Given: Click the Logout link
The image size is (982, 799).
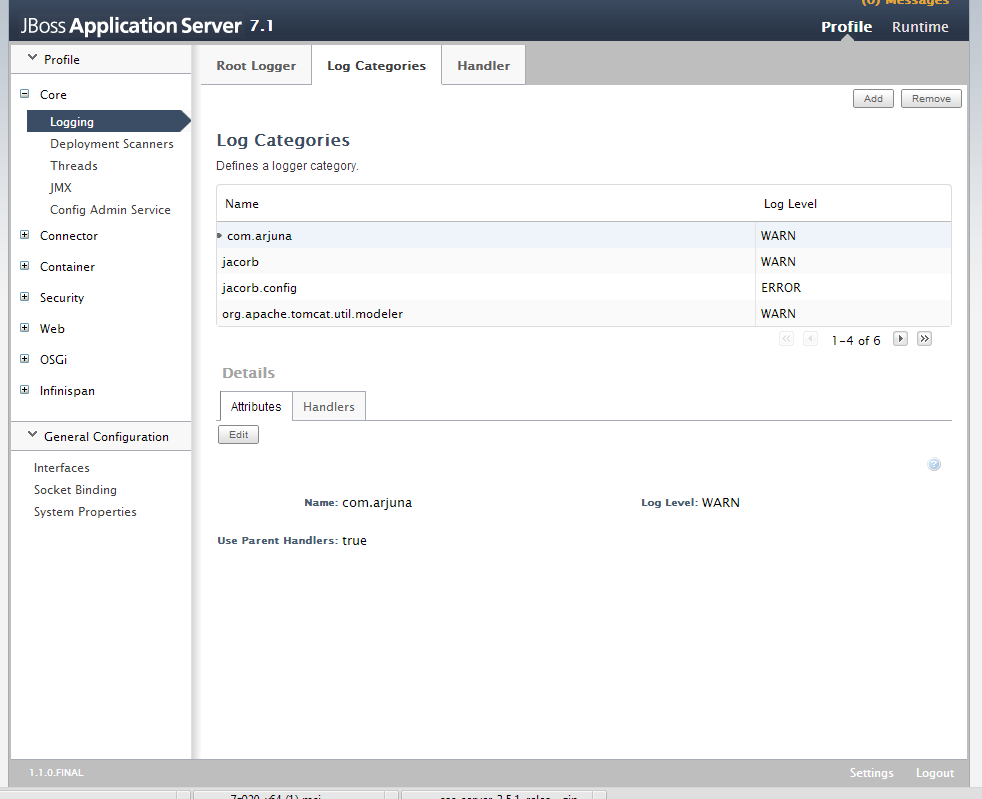Looking at the screenshot, I should click(933, 772).
